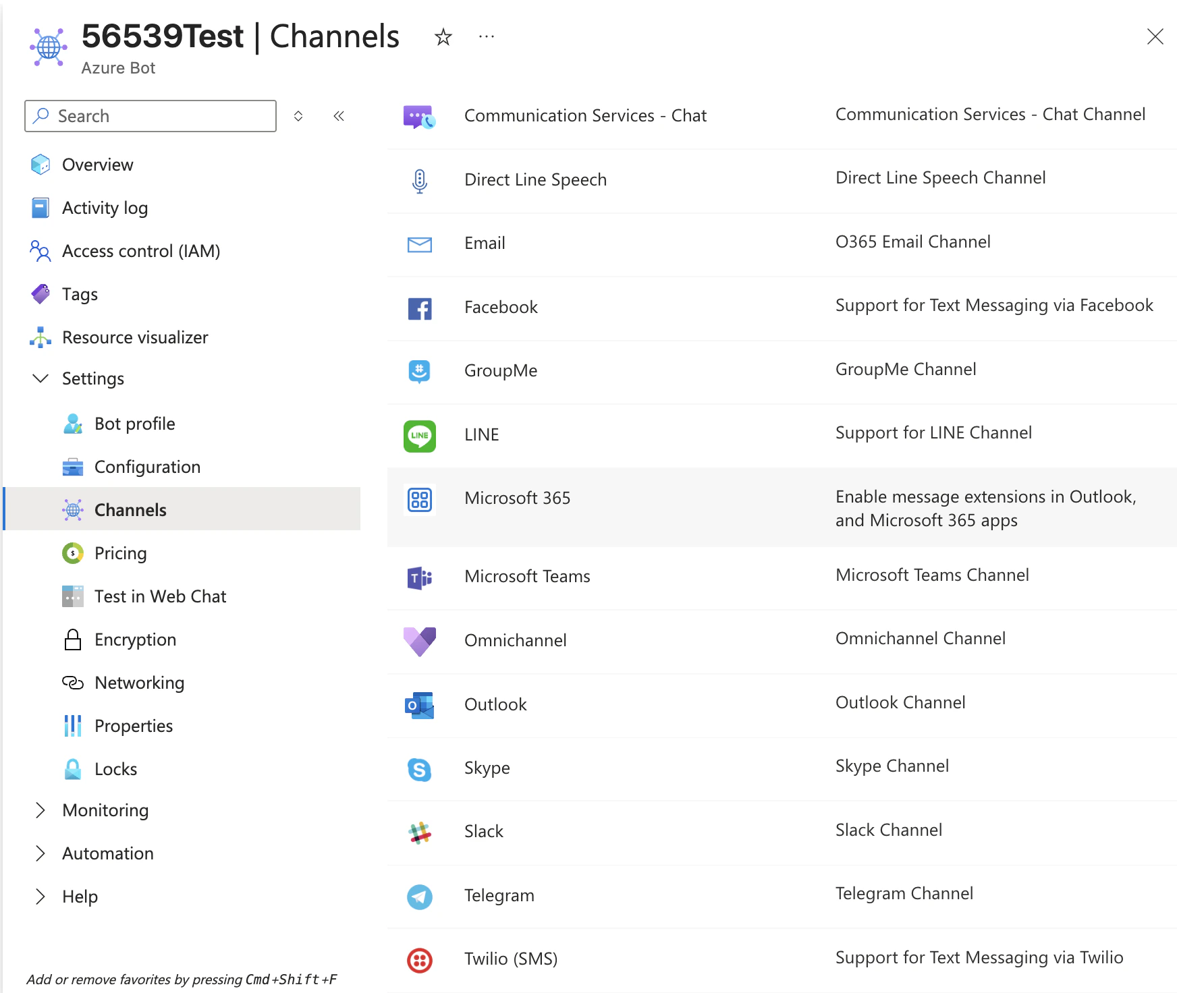The width and height of the screenshot is (1204, 993).
Task: Click the Microsoft Teams channel icon
Action: point(419,578)
